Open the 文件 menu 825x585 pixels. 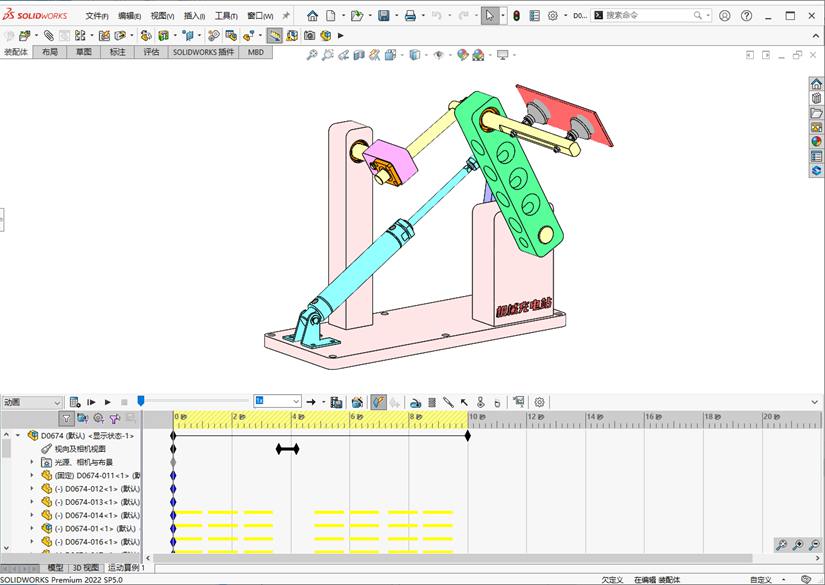point(97,16)
